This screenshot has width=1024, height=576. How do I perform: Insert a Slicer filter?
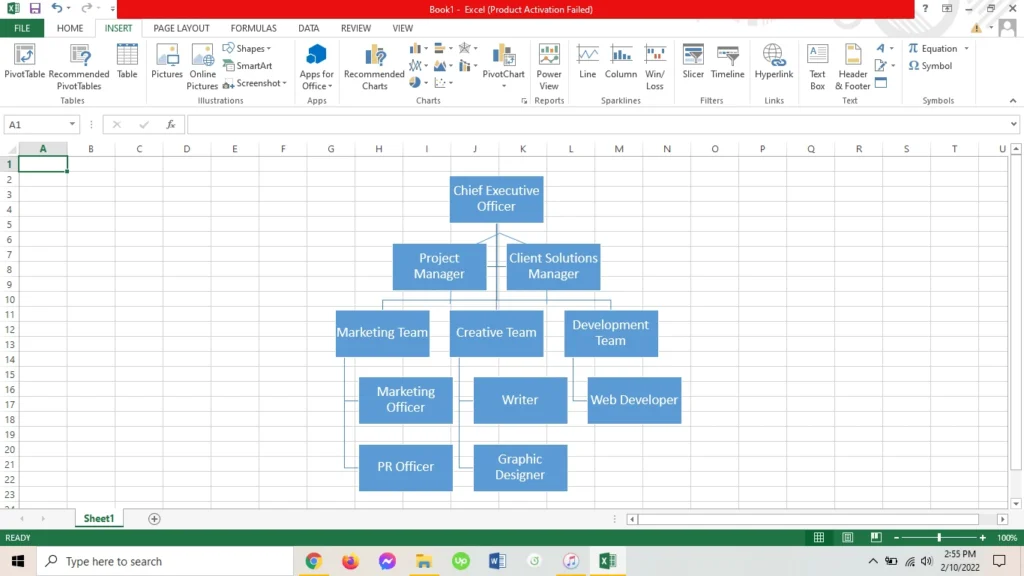click(693, 62)
